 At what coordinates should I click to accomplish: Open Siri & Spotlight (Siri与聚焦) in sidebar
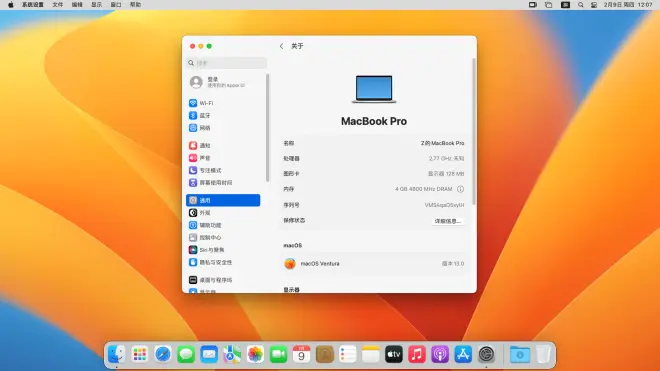pyautogui.click(x=223, y=250)
